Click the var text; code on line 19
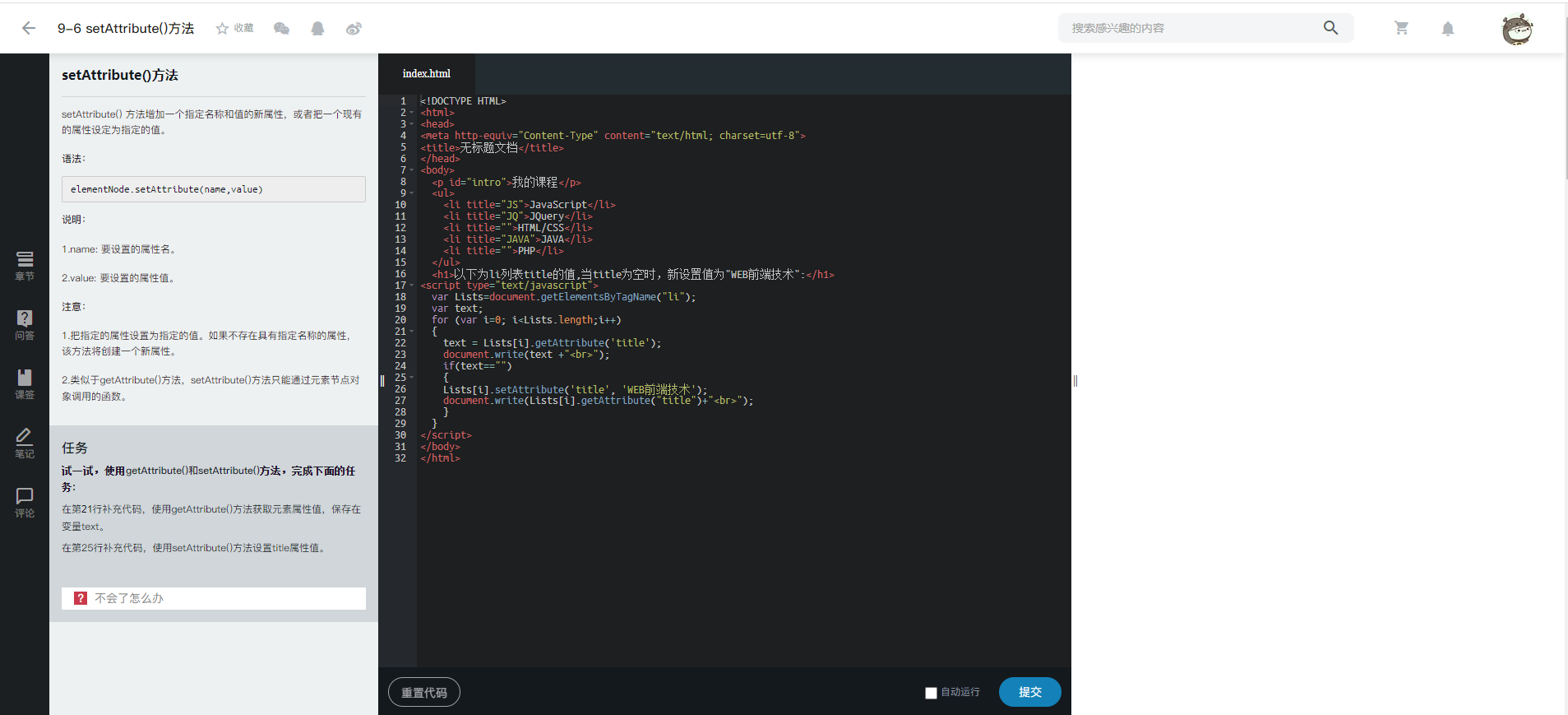The image size is (1568, 715). [458, 309]
